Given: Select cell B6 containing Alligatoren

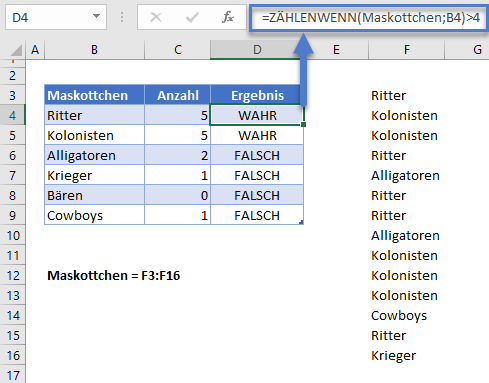Looking at the screenshot, I should click(x=94, y=155).
